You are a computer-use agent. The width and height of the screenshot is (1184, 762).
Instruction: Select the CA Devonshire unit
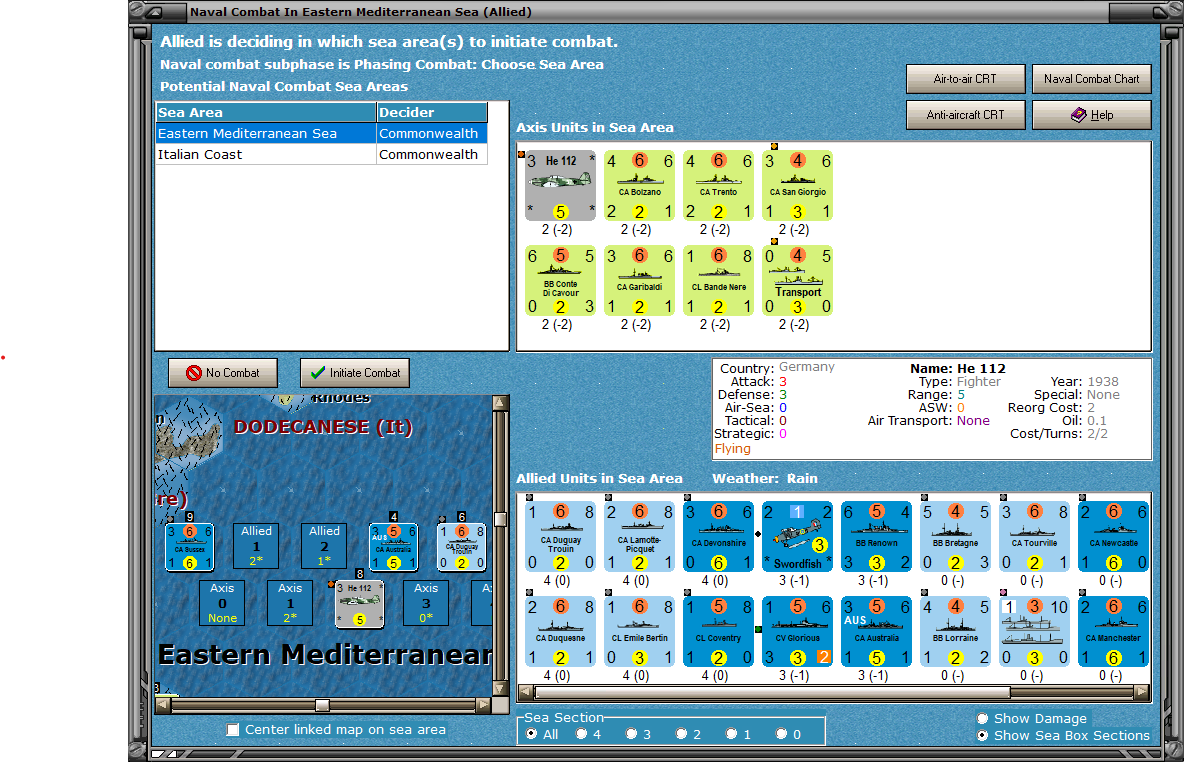coord(718,537)
